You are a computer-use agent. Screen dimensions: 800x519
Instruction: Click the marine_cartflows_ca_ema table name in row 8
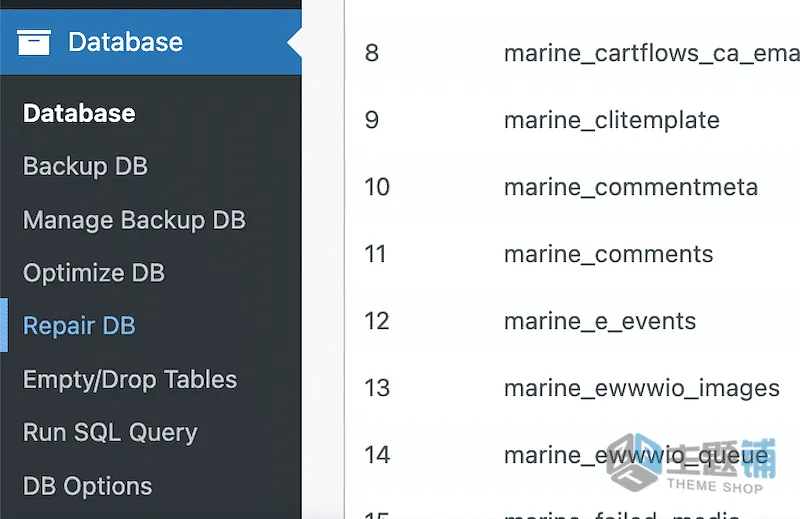(x=652, y=54)
